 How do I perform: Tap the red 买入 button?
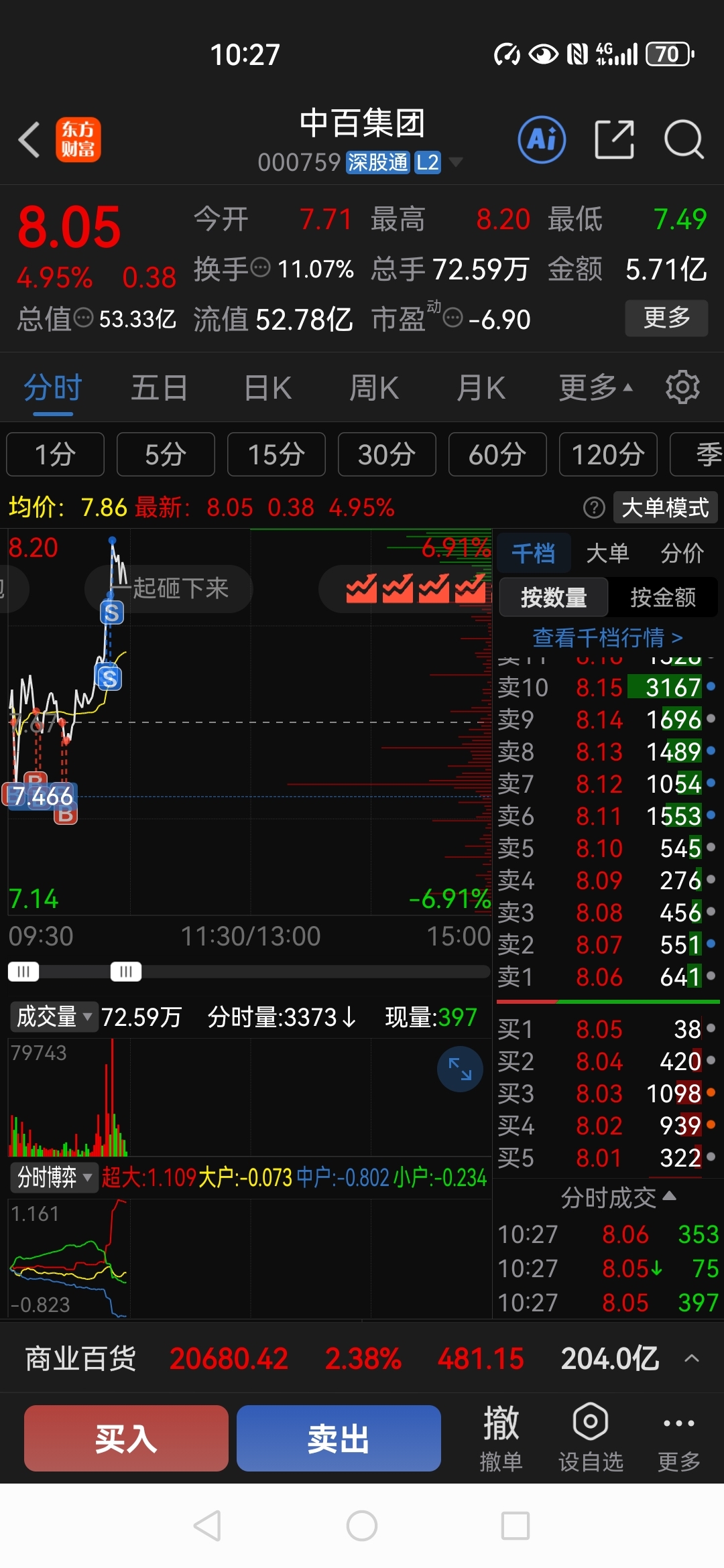click(x=126, y=1438)
